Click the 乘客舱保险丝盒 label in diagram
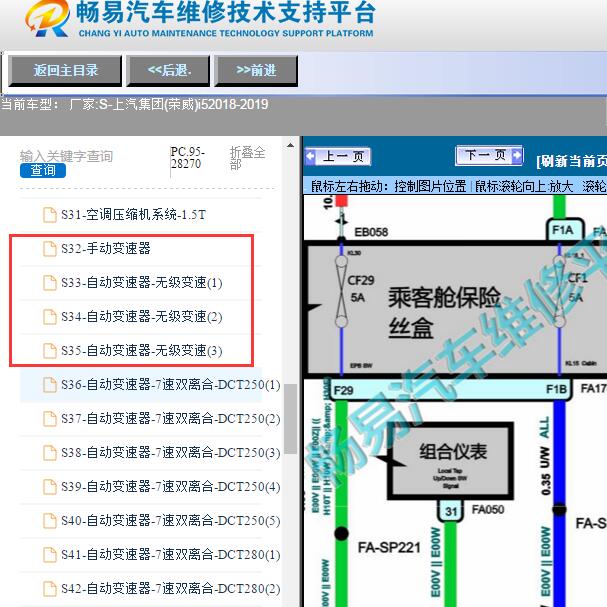Image resolution: width=607 pixels, height=607 pixels. coord(445,312)
